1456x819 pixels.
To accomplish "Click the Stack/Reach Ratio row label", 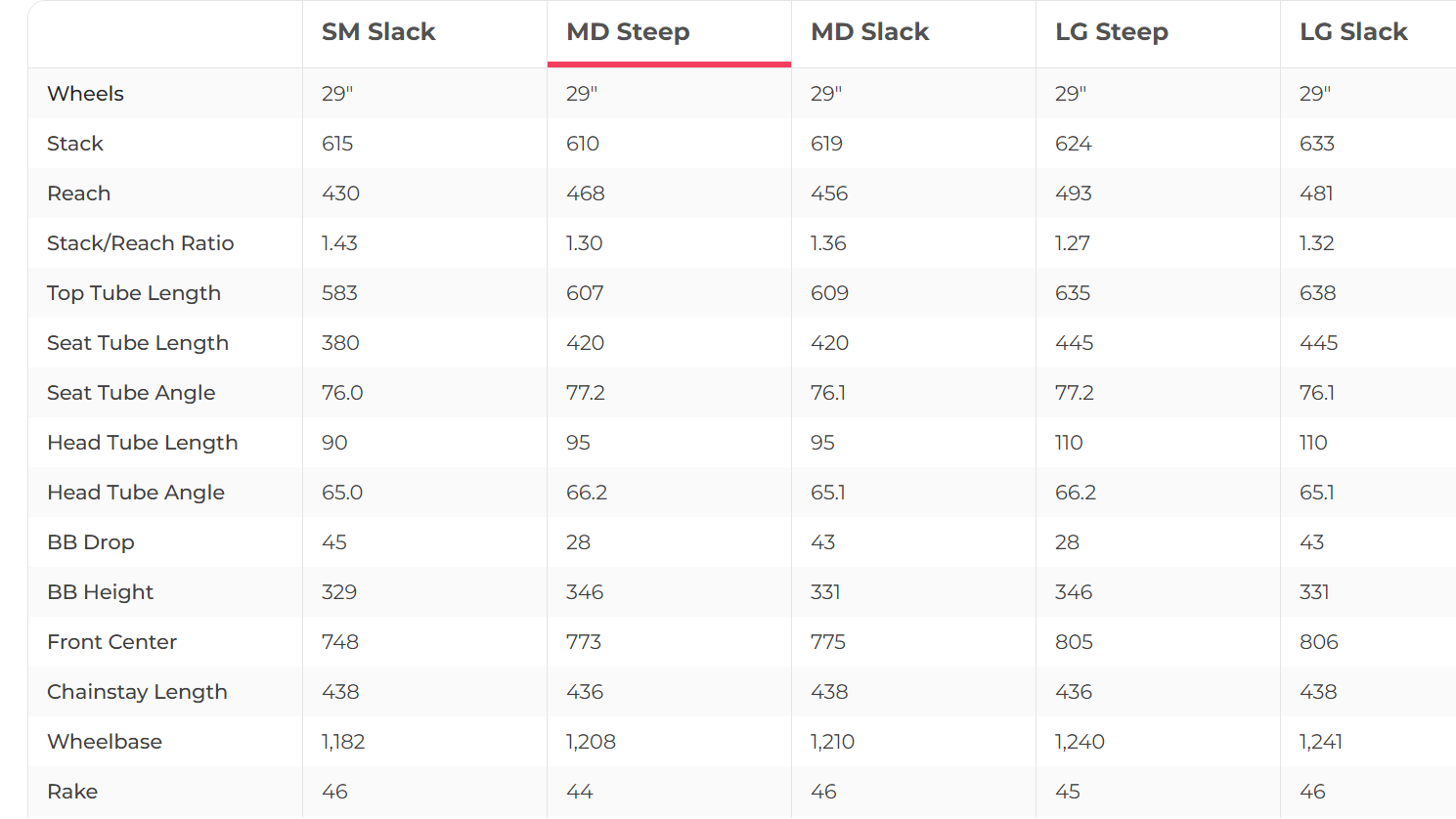I will [141, 243].
